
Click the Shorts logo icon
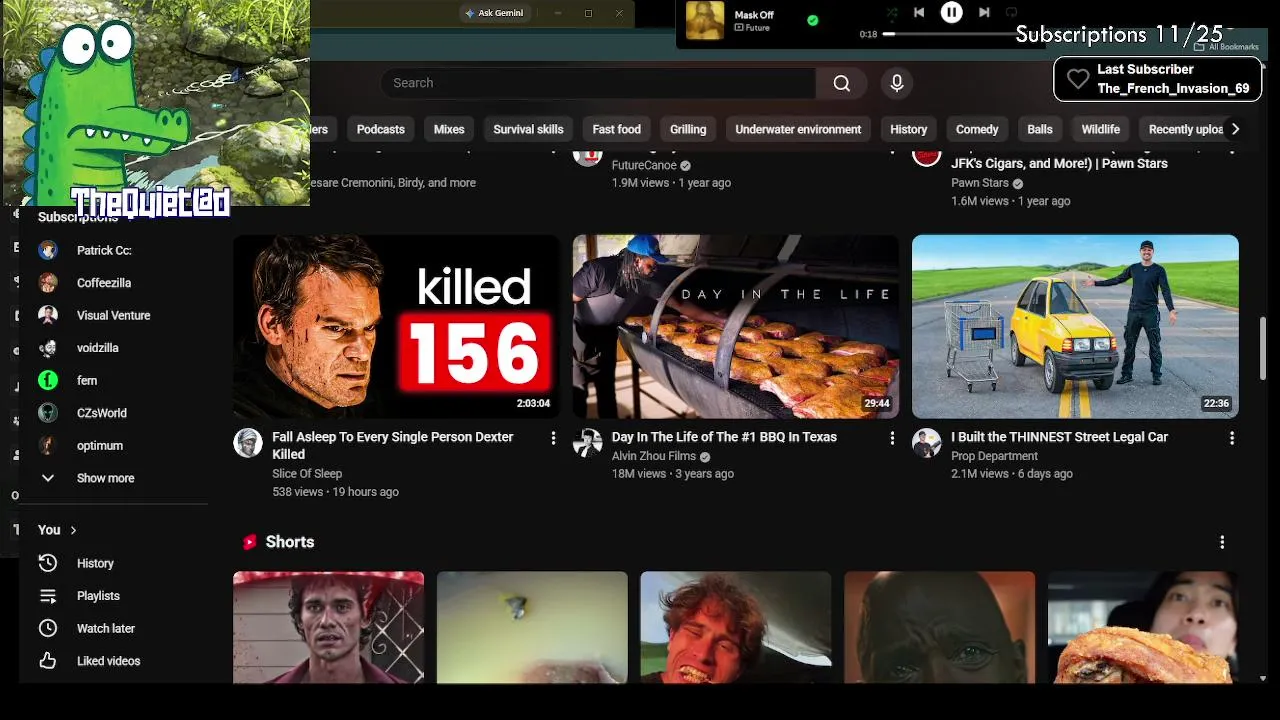pyautogui.click(x=249, y=542)
